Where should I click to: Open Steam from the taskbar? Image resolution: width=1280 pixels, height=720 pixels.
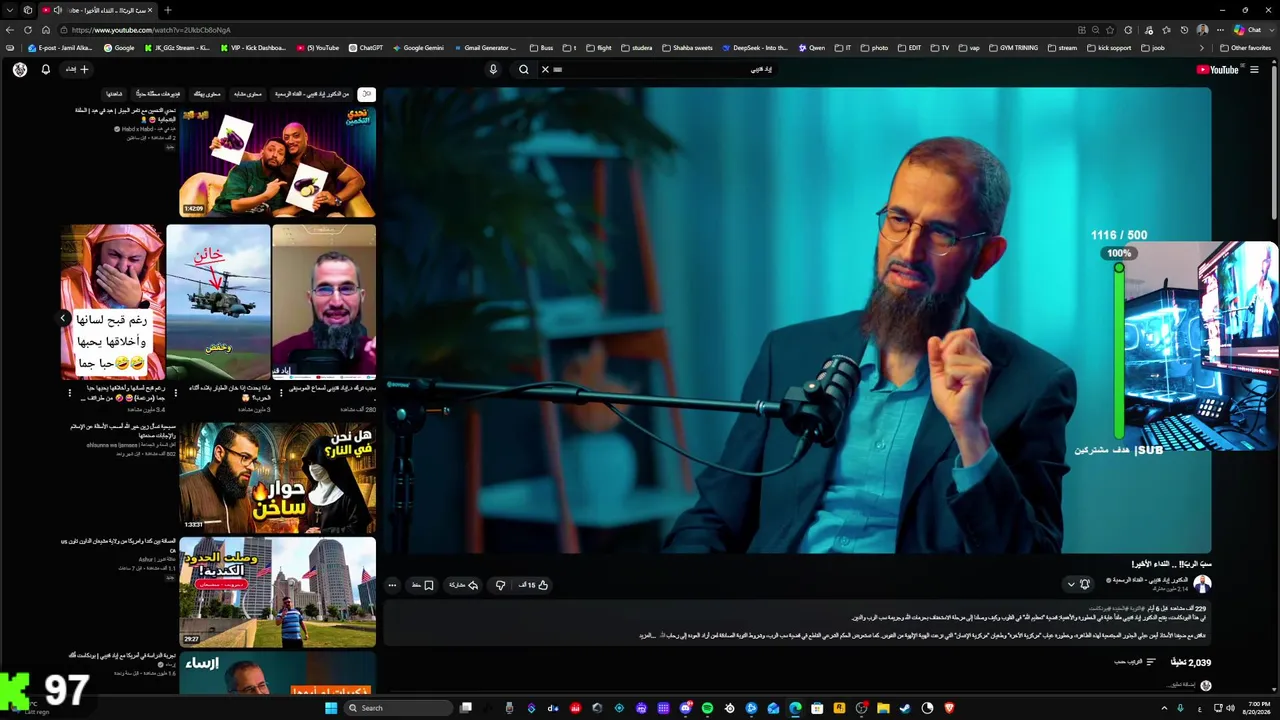(905, 708)
